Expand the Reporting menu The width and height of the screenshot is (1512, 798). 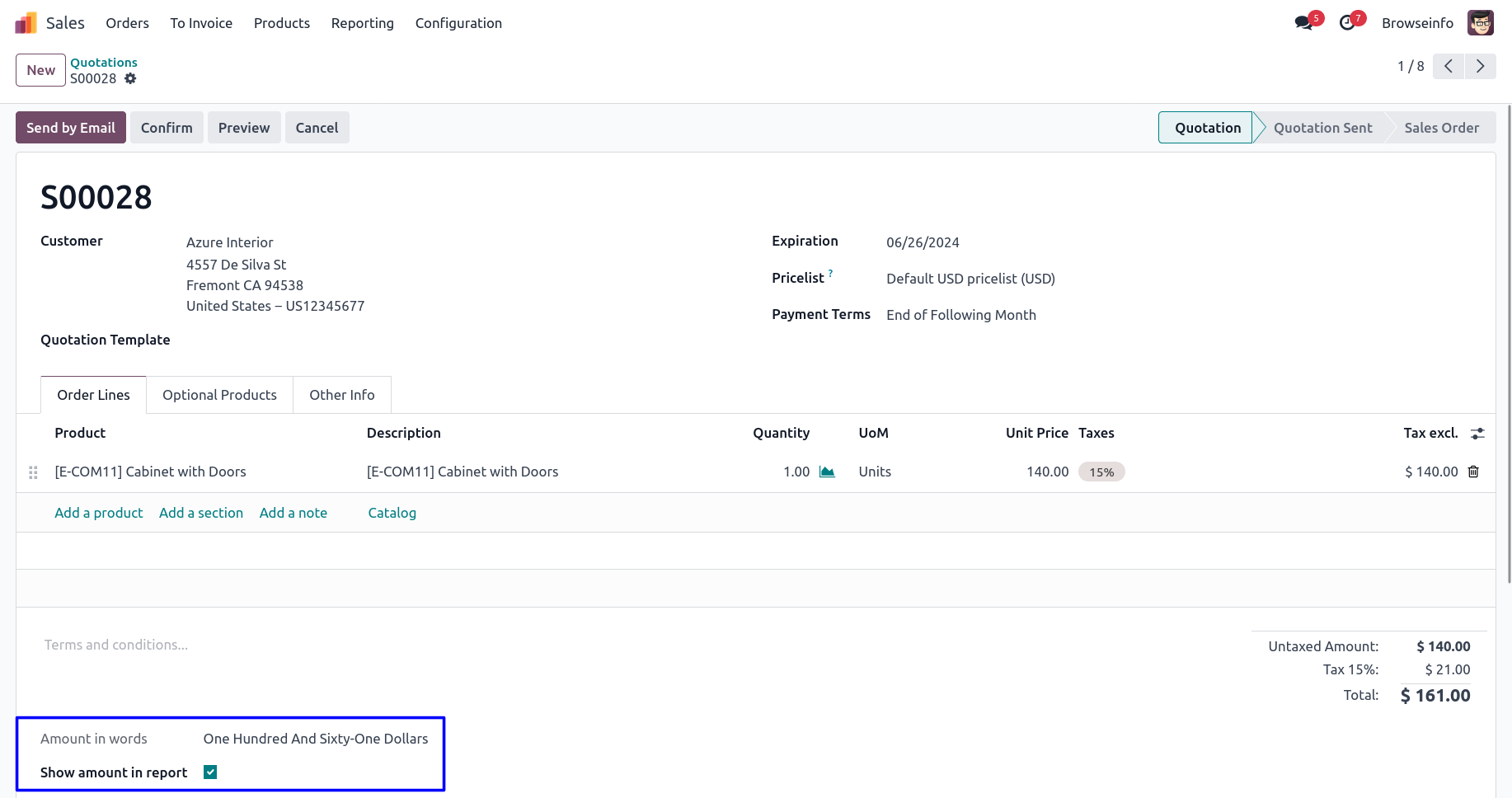pyautogui.click(x=362, y=23)
